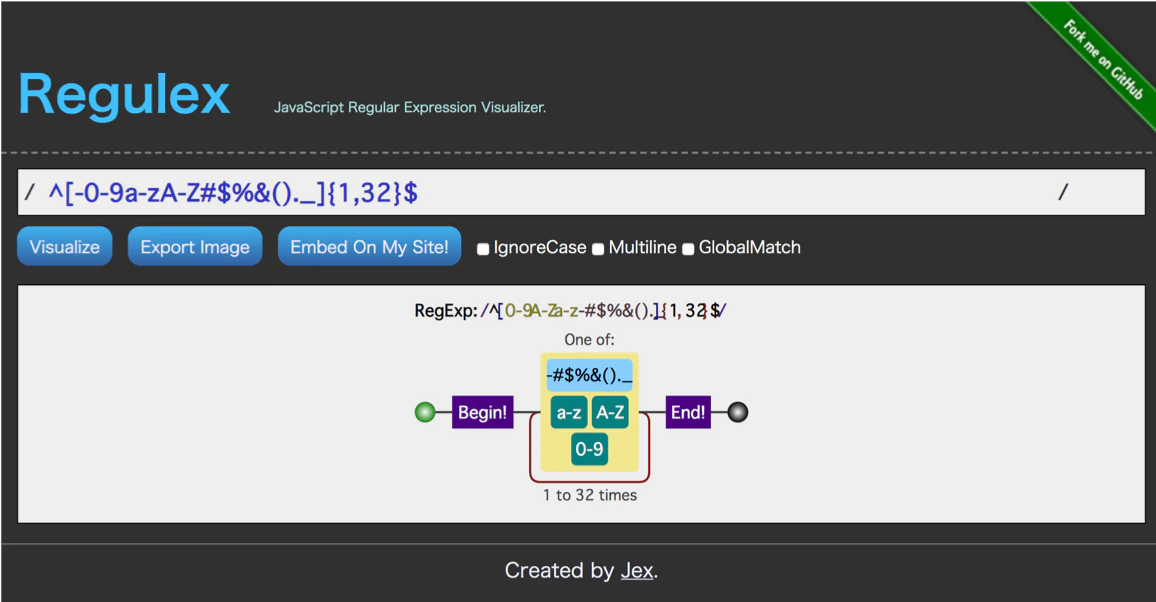Click the End! anchor block
Image resolution: width=1156 pixels, height=602 pixels.
[688, 412]
